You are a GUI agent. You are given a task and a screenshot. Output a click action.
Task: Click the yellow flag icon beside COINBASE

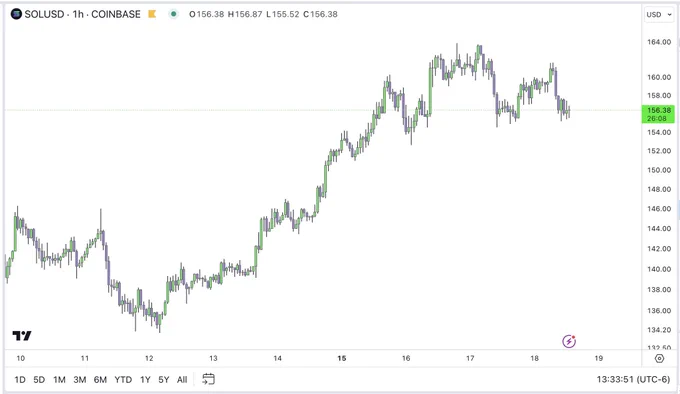pyautogui.click(x=152, y=14)
